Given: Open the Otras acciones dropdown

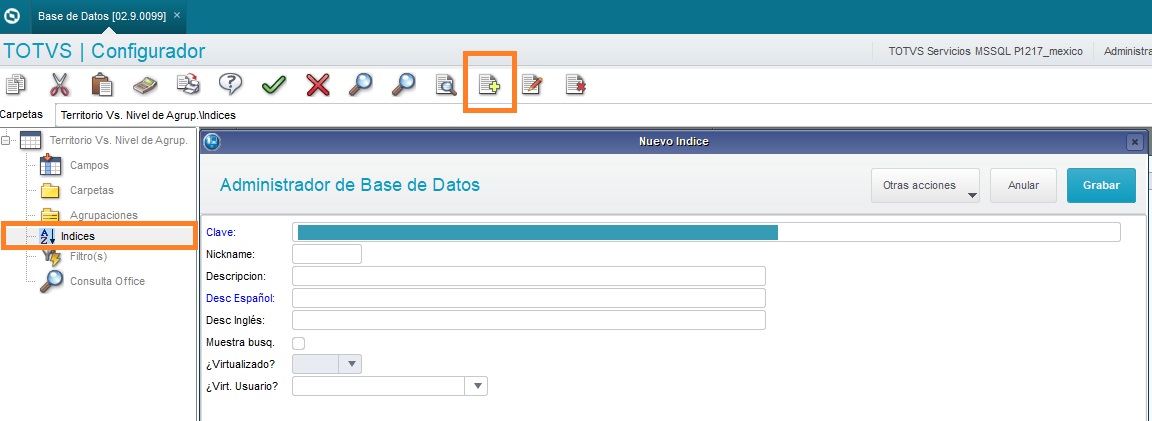Looking at the screenshot, I should tap(926, 185).
